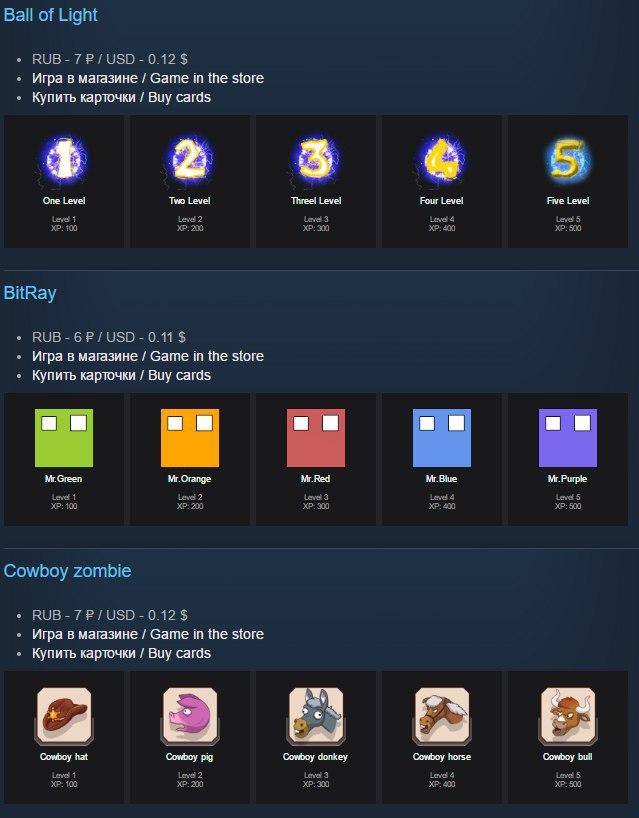Select the Cowboy pig badge icon
The width and height of the screenshot is (639, 818).
pyautogui.click(x=190, y=716)
